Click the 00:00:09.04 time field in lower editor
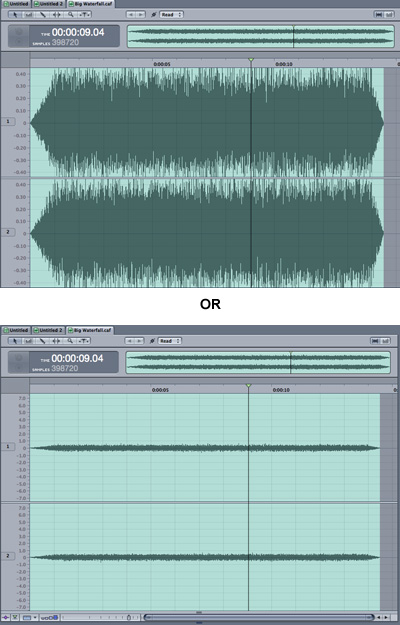Screen dimensions: 400x625 point(77,358)
